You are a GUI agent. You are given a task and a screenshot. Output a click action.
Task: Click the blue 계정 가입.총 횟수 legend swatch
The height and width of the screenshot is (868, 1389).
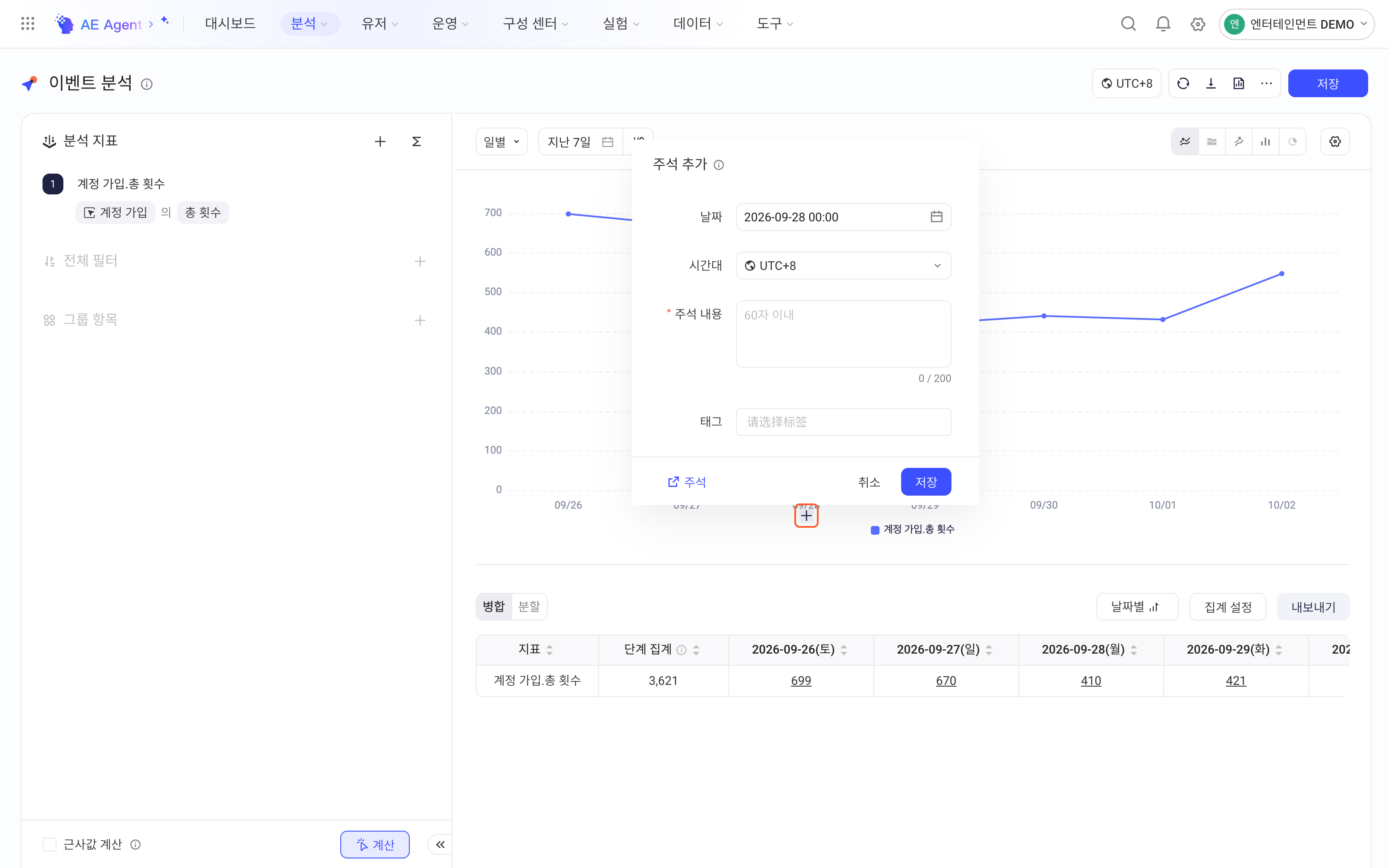point(875,529)
